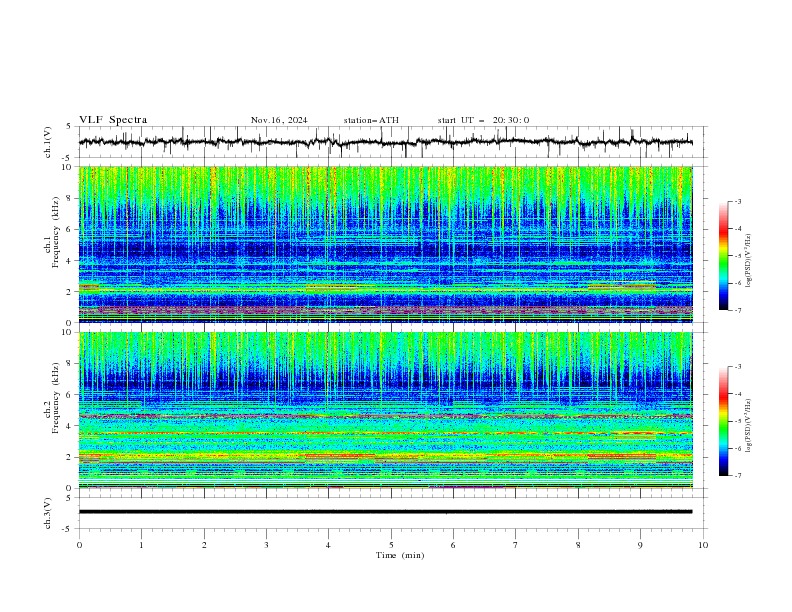The height and width of the screenshot is (612, 792).
Task: Click the "ch.3(V)" axis label
Action: pos(48,513)
